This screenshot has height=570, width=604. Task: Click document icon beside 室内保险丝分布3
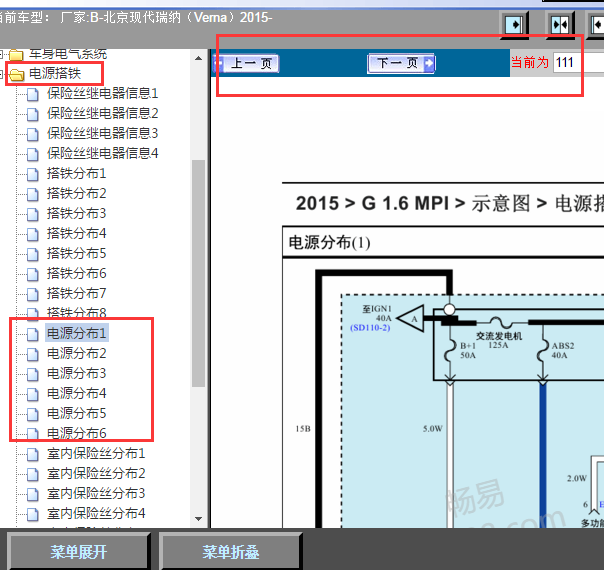(x=33, y=495)
